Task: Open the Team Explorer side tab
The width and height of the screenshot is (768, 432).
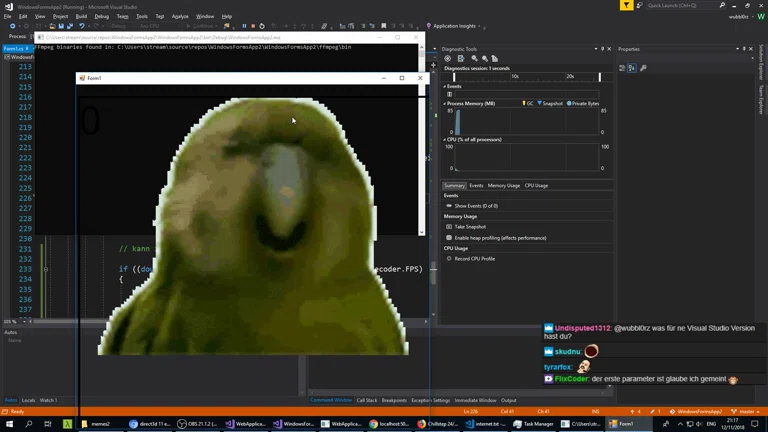Action: tap(761, 99)
